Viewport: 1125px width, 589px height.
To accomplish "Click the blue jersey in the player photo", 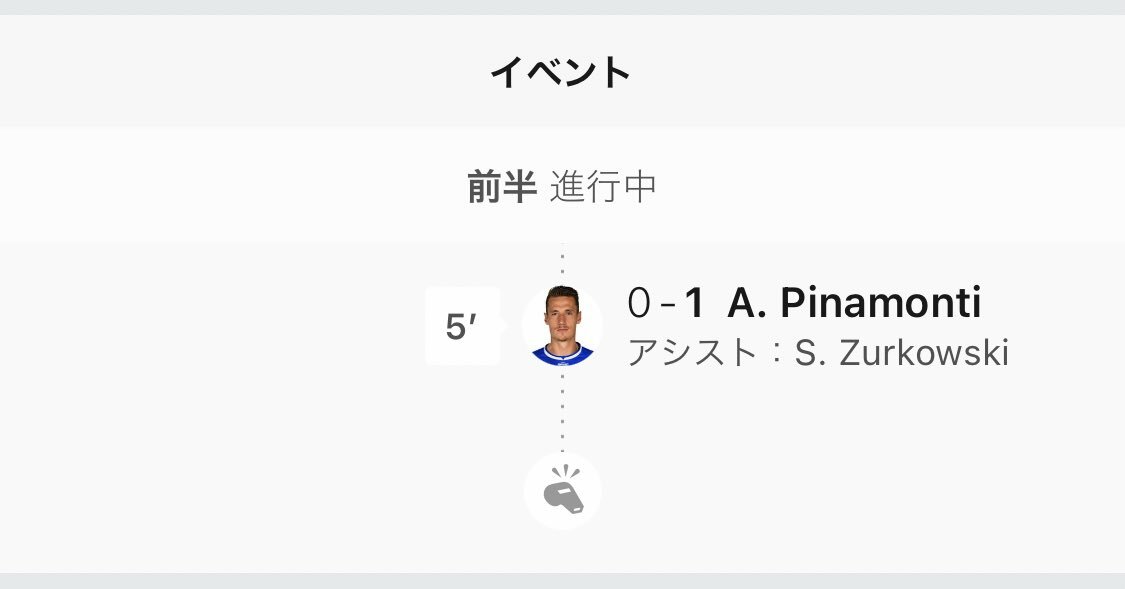I will [562, 354].
